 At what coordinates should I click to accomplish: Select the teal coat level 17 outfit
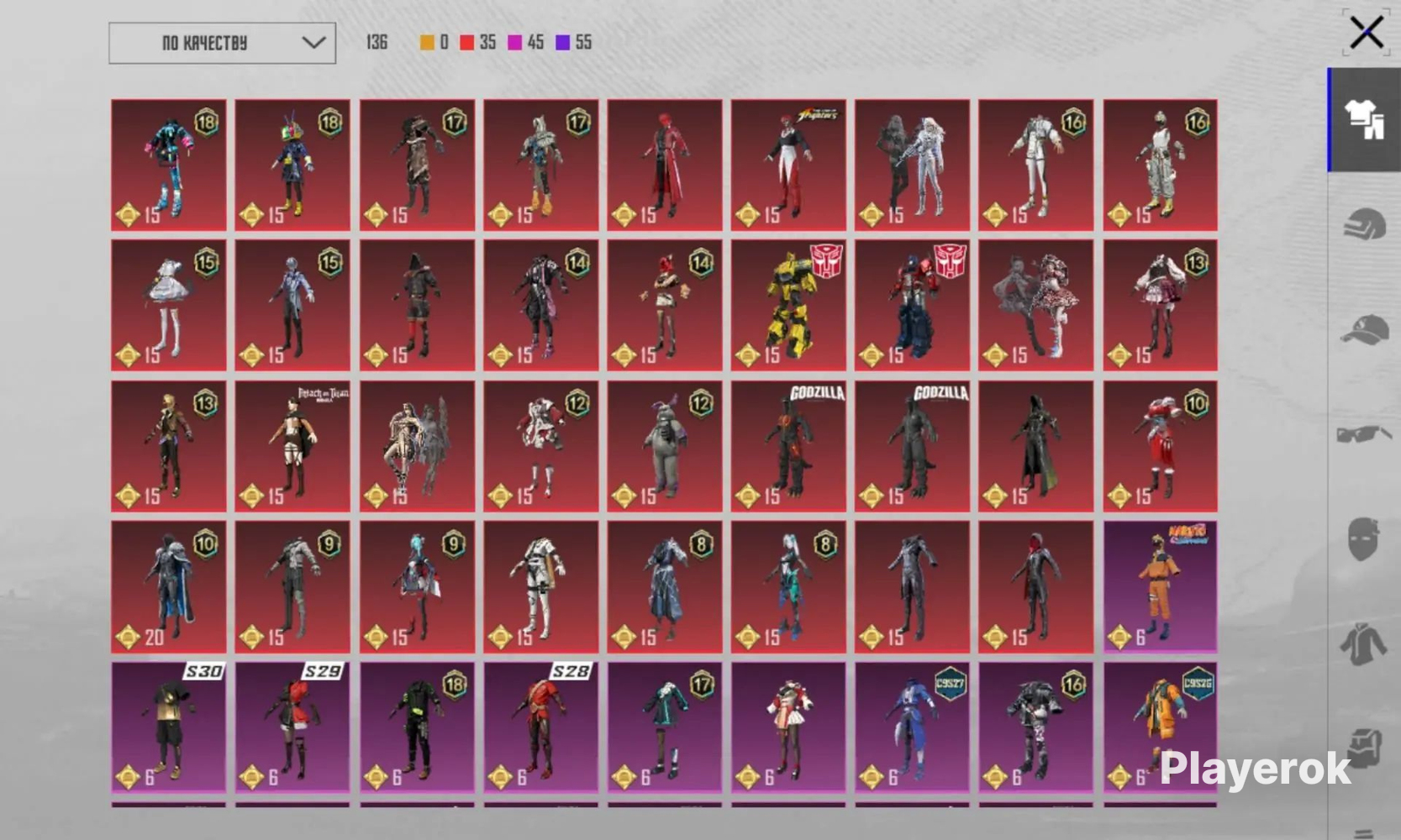[x=665, y=727]
